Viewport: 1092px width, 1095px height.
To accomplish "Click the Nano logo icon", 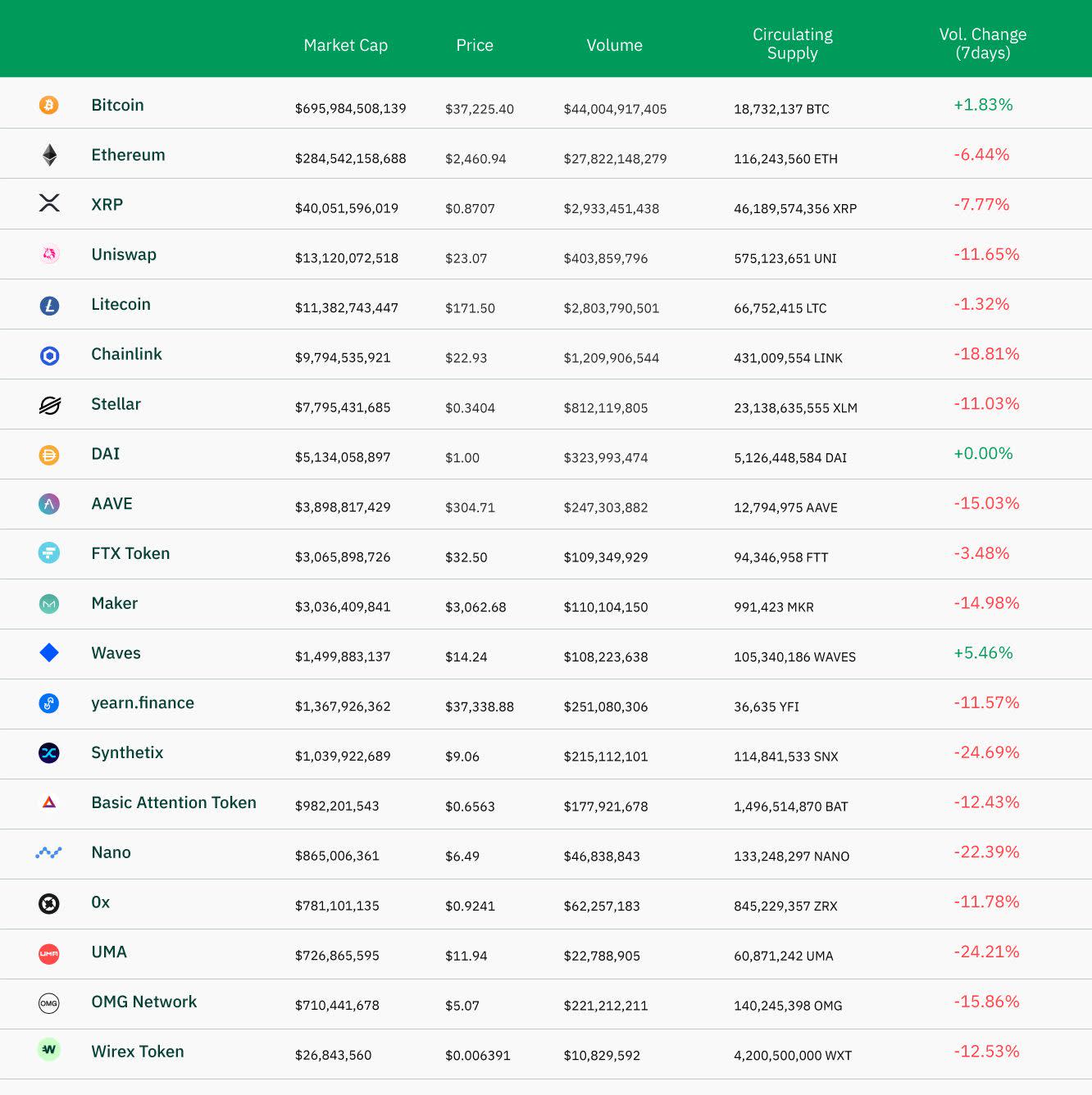I will tap(49, 852).
